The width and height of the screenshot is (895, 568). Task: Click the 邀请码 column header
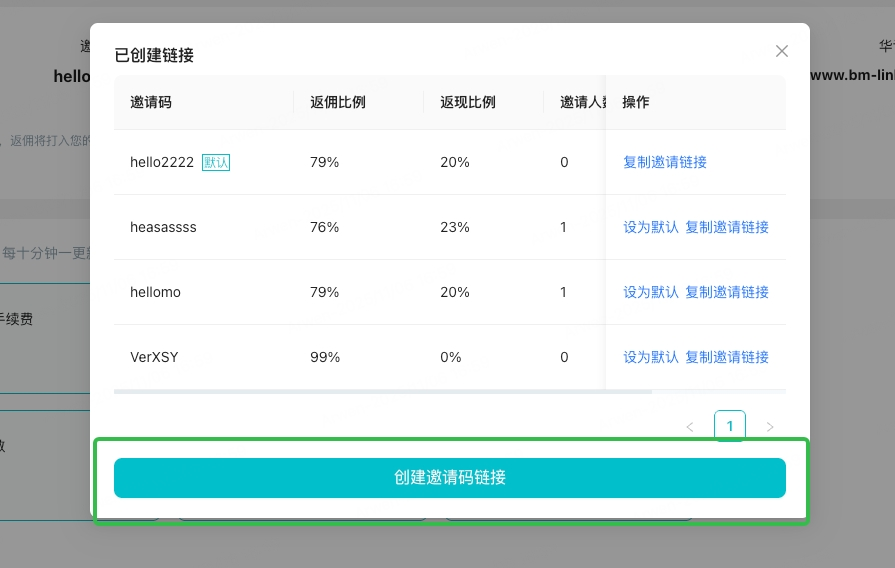click(151, 102)
